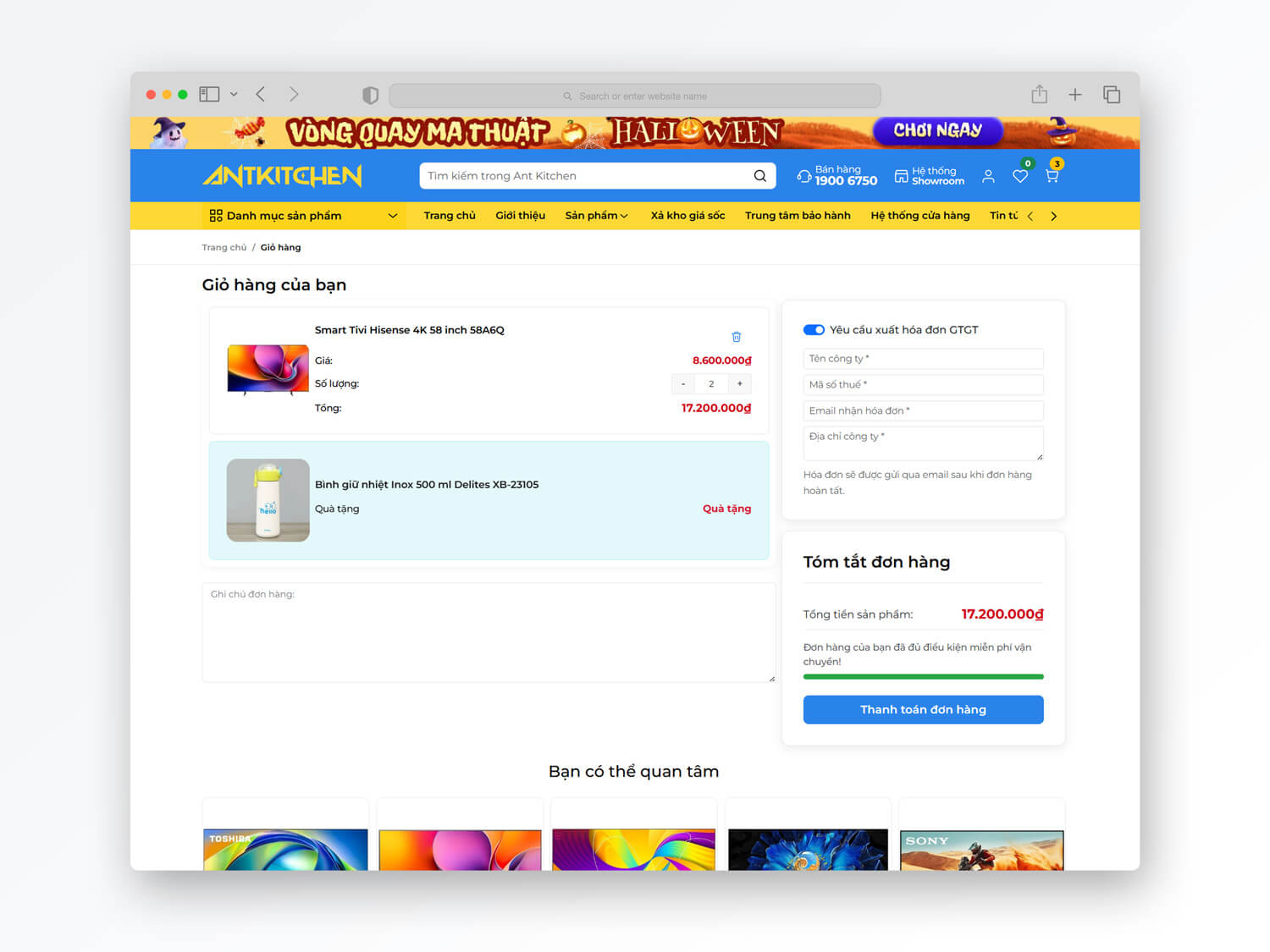
Task: Click the search magnifier icon in Ant Kitchen search
Action: point(759,176)
